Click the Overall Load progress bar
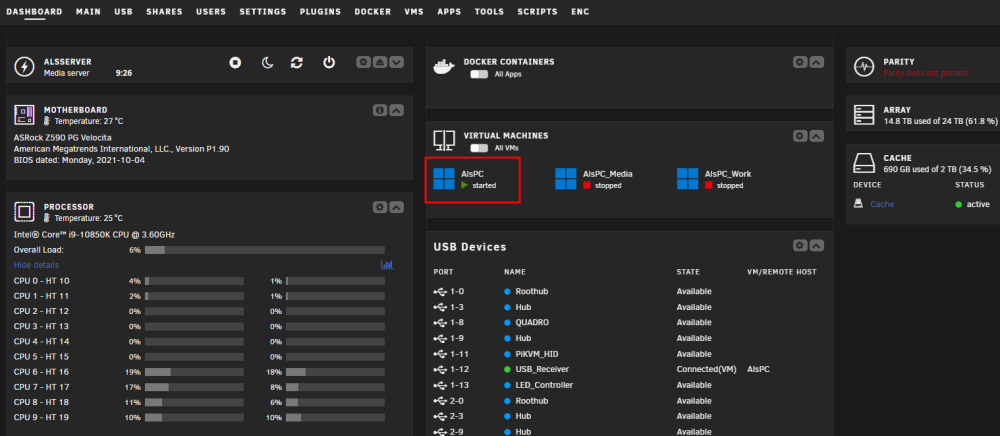 (x=265, y=251)
